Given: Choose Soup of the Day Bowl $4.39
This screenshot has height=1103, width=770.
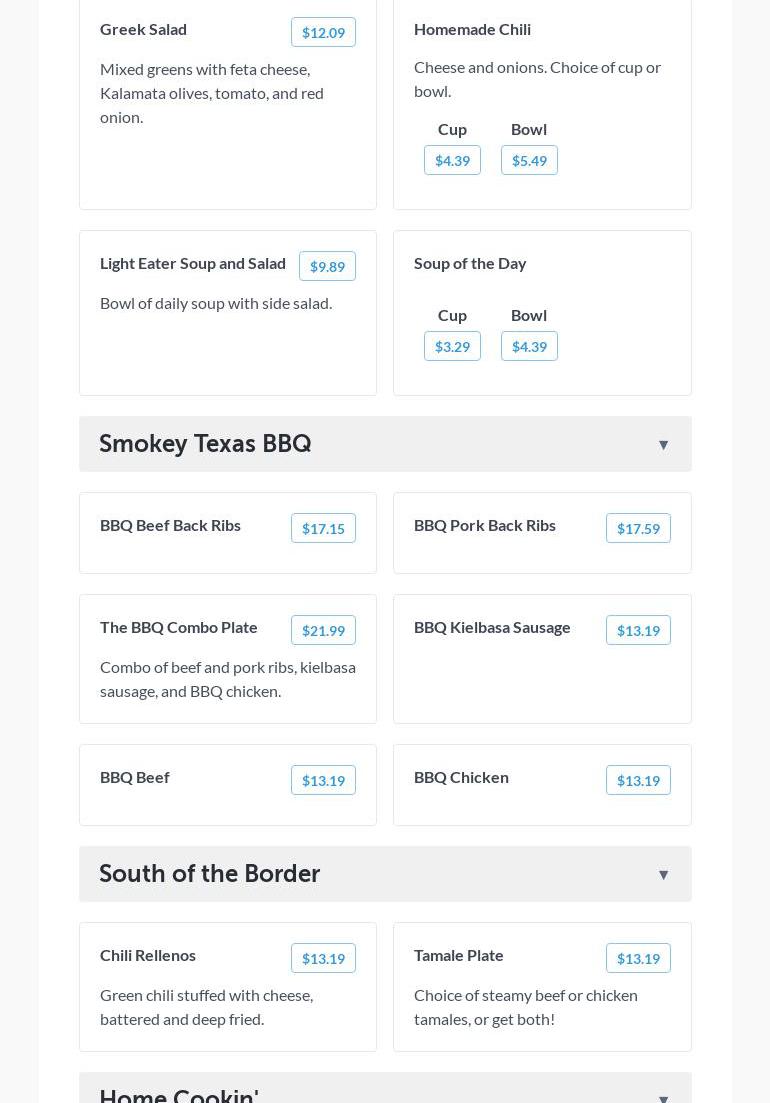Looking at the screenshot, I should 529,347.
